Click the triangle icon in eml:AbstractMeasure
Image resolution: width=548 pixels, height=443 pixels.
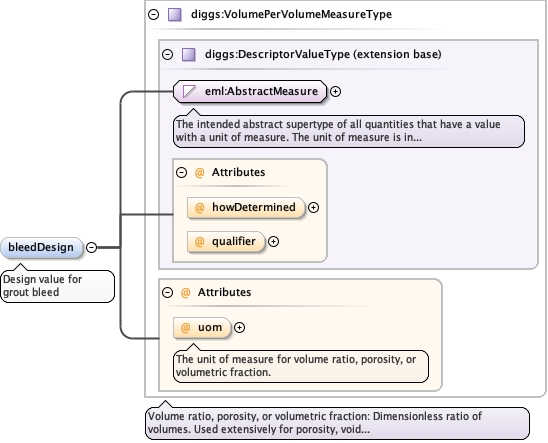pos(189,92)
